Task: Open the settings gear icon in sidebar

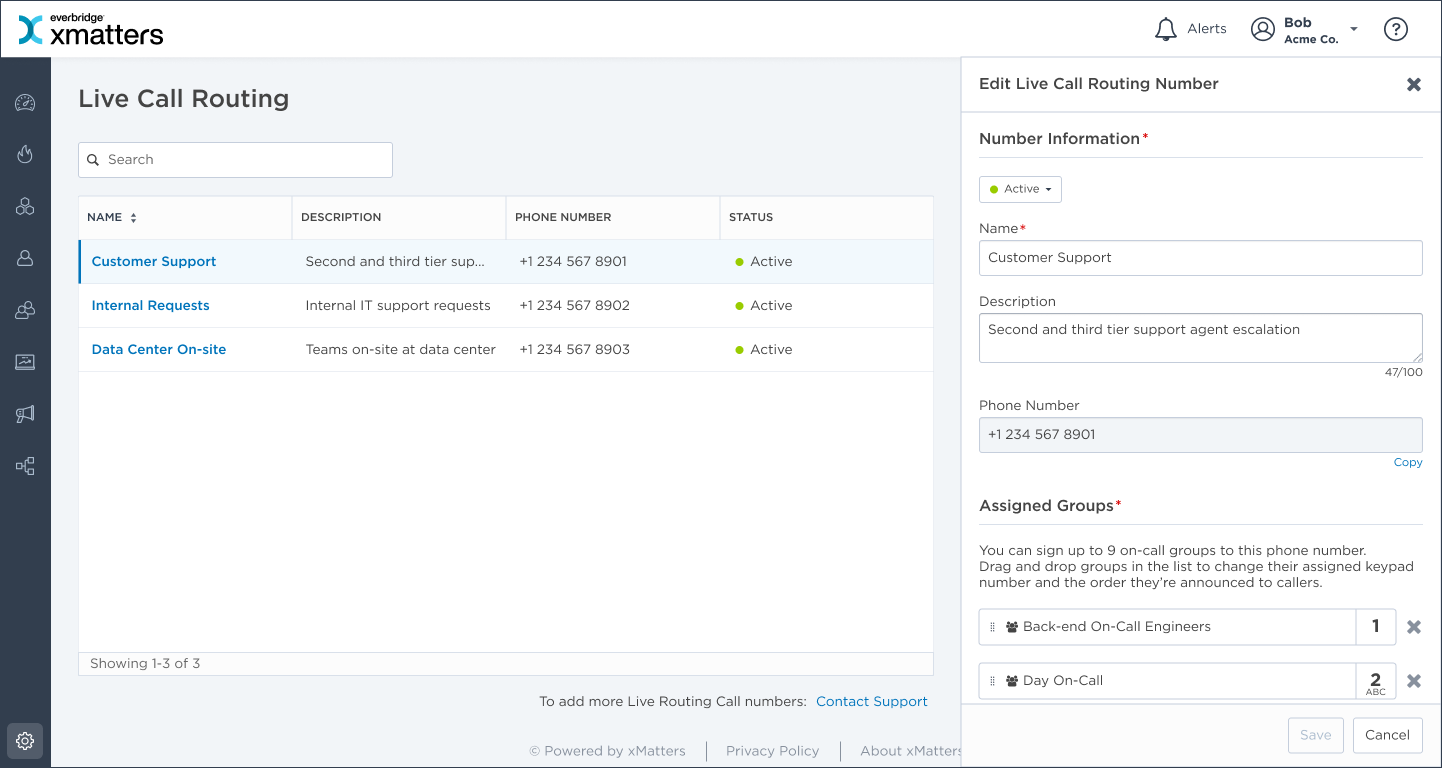Action: (25, 741)
